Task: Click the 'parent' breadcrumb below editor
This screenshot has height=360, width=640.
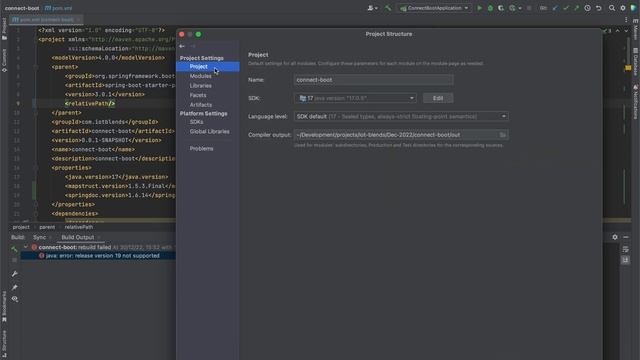Action: click(47, 227)
